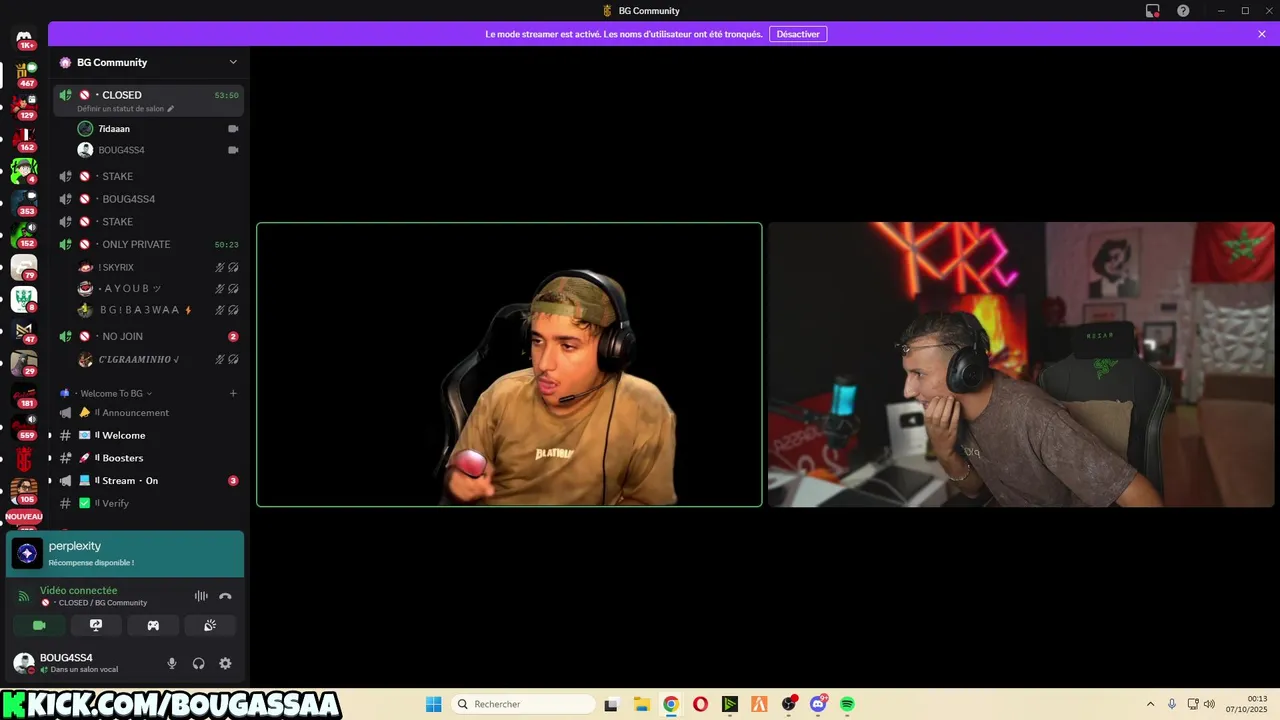Disconnect from voice using hang-up icon
This screenshot has height=720, width=1280.
[225, 596]
